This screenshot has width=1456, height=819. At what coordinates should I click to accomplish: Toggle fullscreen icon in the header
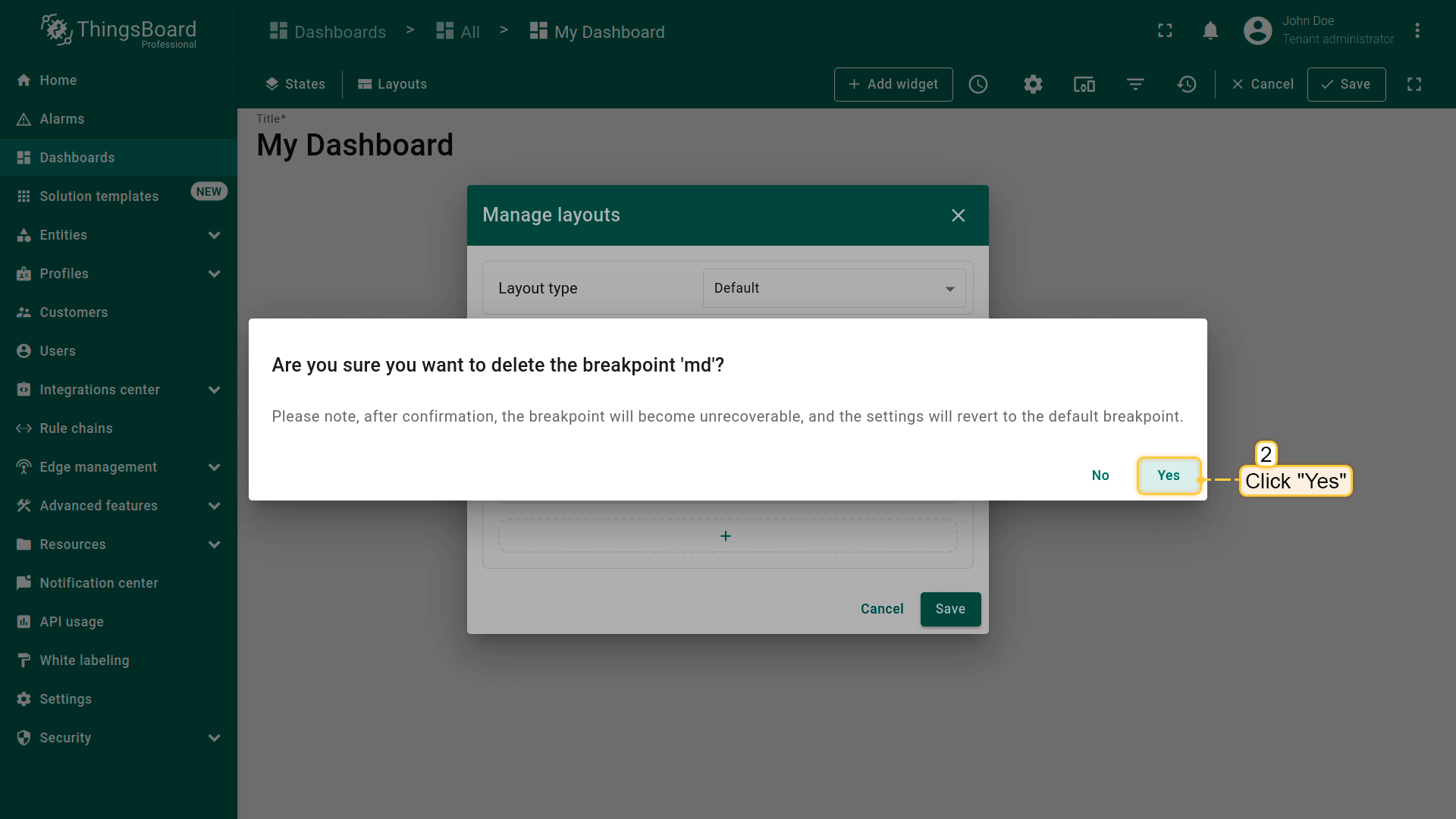click(1165, 31)
